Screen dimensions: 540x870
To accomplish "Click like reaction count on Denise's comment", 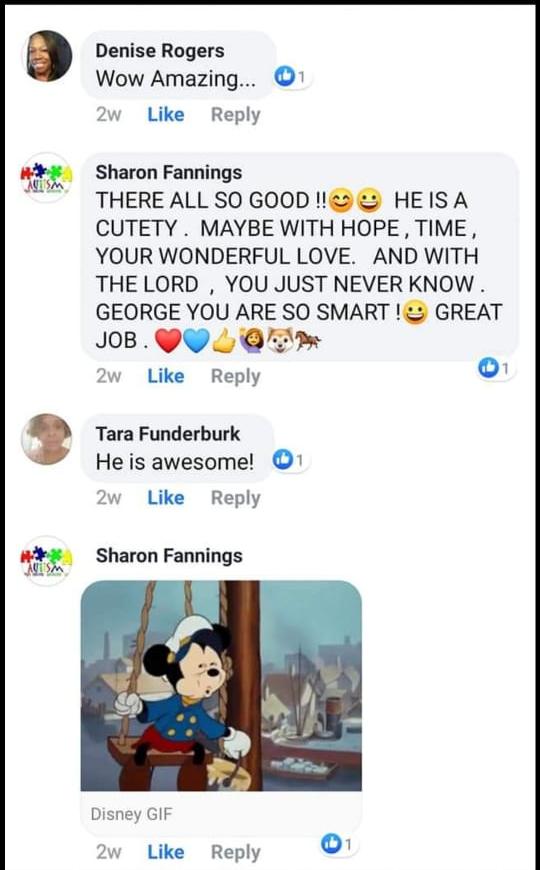I will pos(291,78).
